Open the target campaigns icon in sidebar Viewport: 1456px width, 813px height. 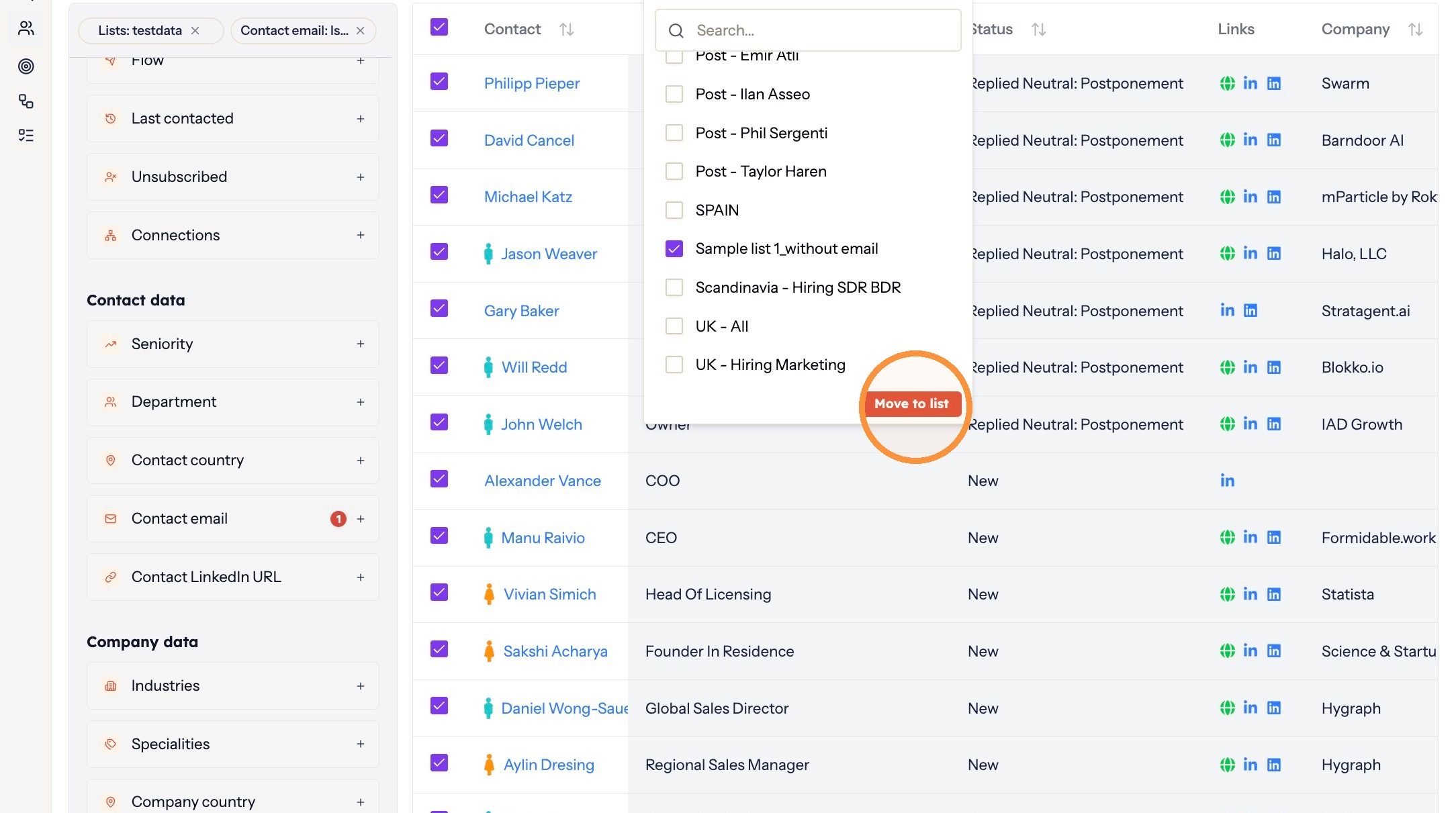[x=26, y=66]
